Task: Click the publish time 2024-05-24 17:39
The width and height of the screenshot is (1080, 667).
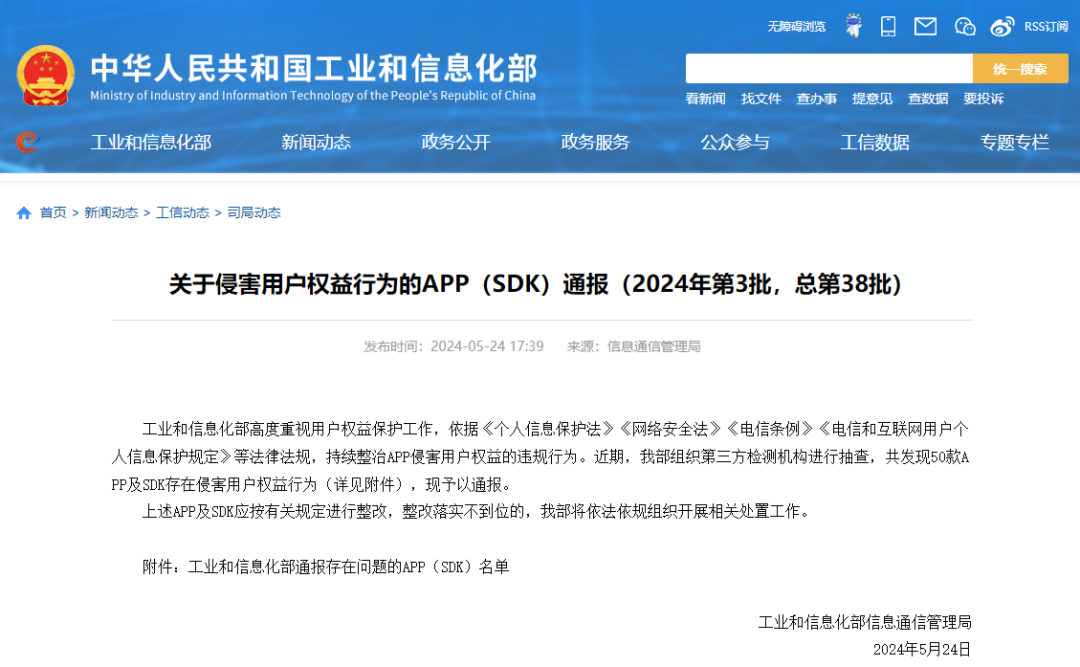Action: [487, 346]
